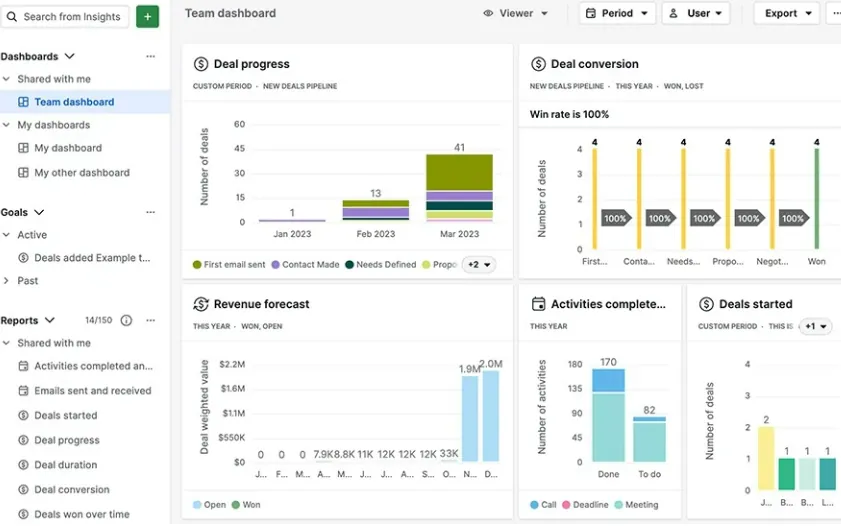The height and width of the screenshot is (526, 841).
Task: Click the My dashboard grid icon
Action: click(23, 148)
